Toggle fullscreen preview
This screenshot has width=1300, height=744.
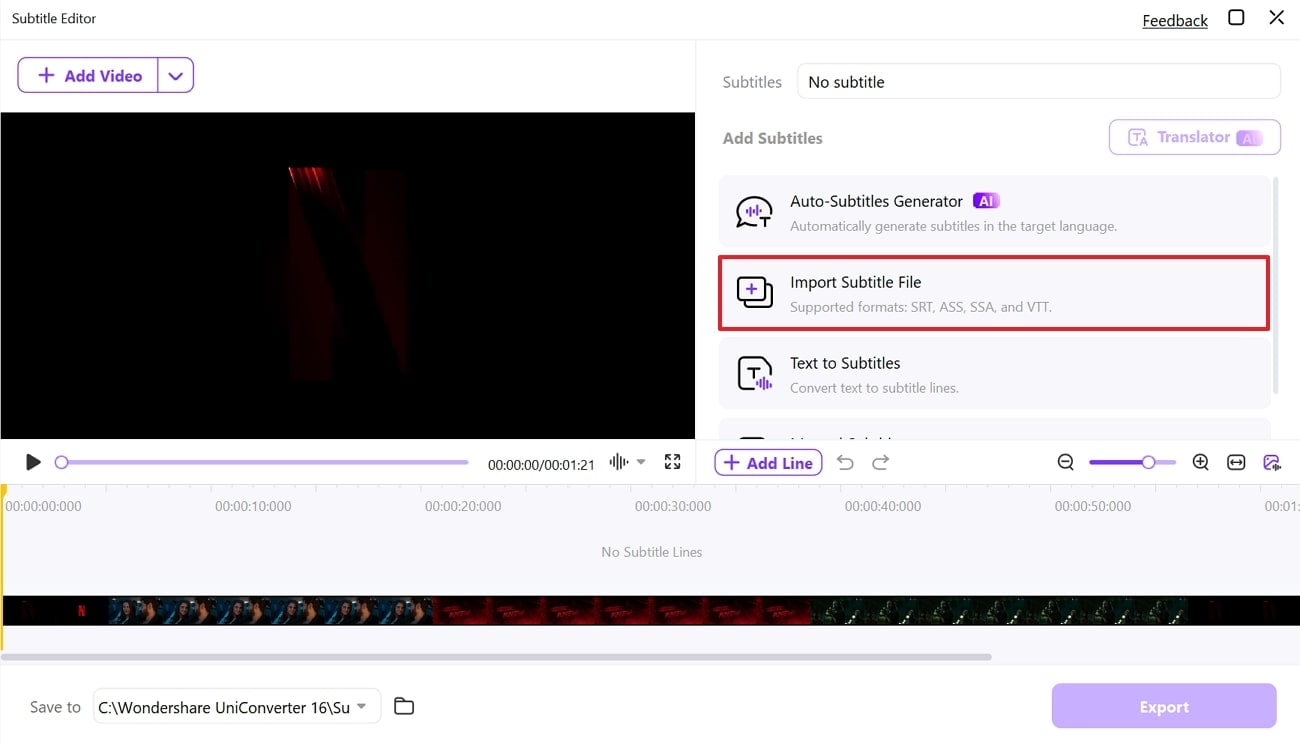tap(672, 462)
